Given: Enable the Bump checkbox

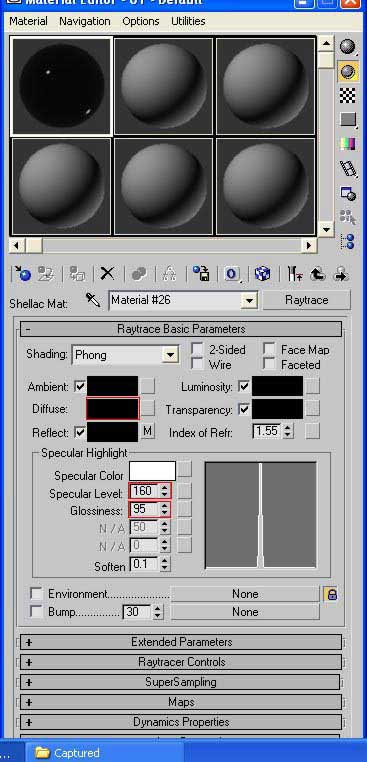Looking at the screenshot, I should [36, 611].
